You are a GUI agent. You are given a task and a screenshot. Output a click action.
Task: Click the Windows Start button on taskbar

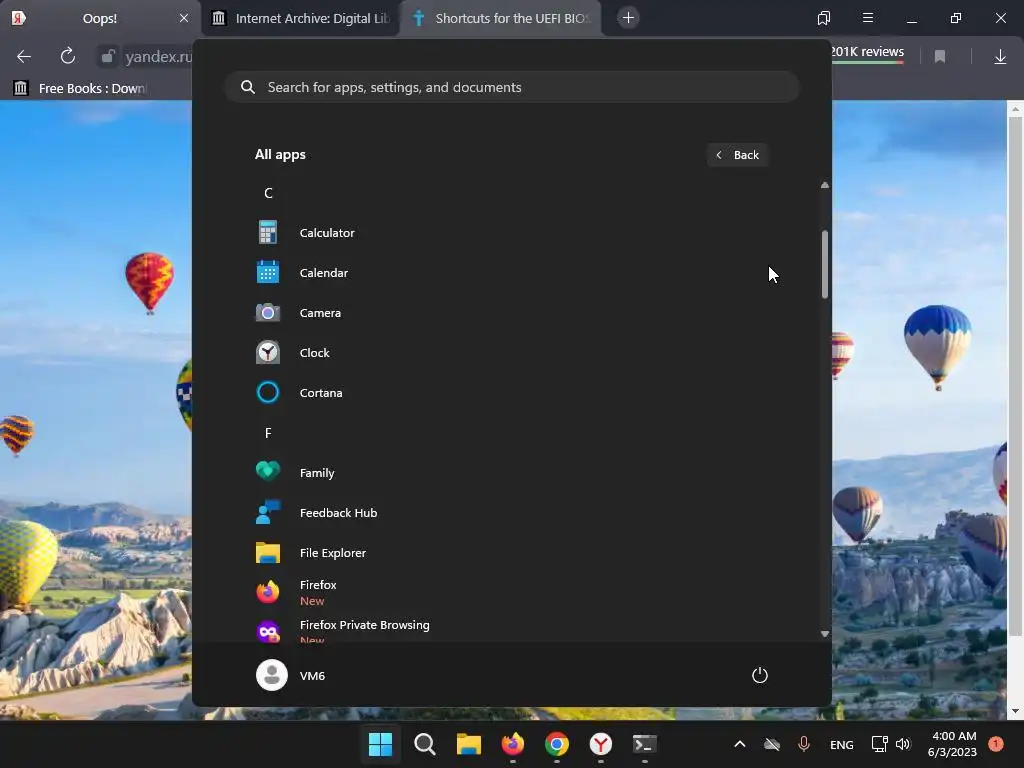click(380, 744)
